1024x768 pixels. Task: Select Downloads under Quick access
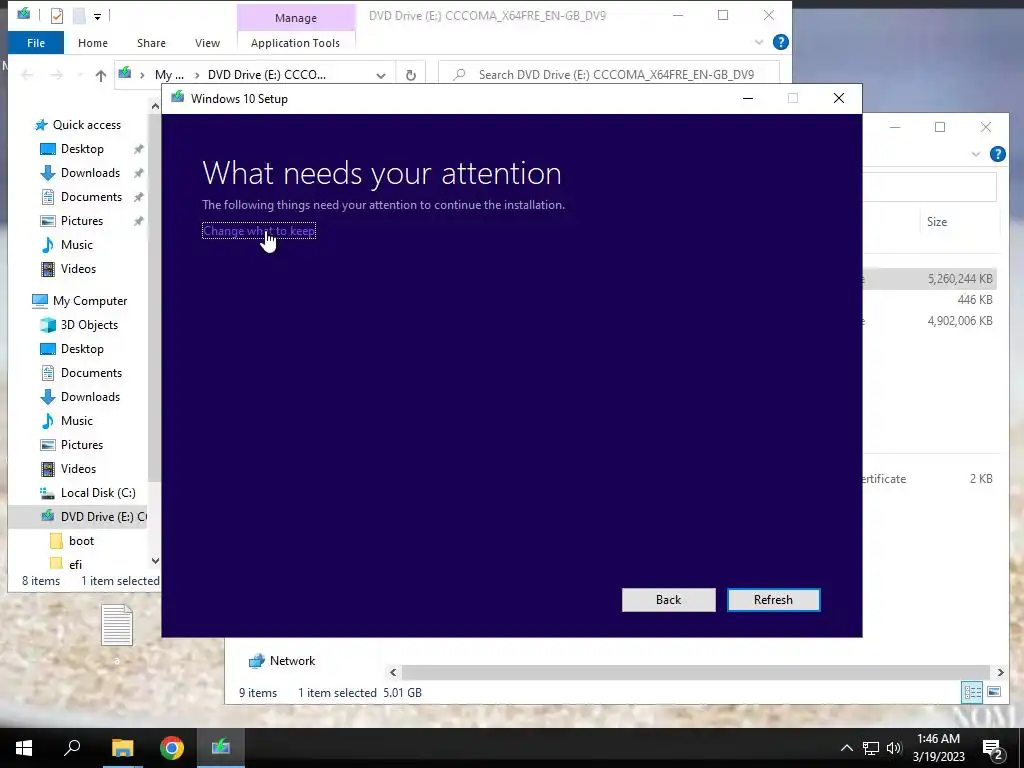[90, 173]
